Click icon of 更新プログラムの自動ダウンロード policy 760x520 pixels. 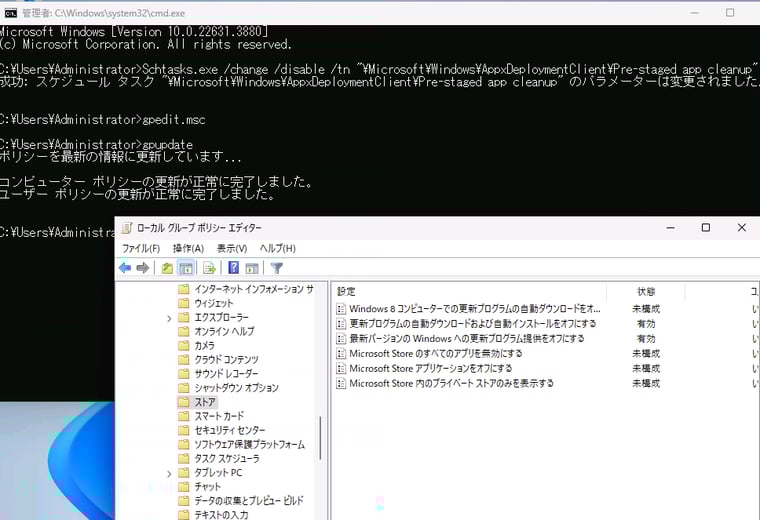[341, 324]
